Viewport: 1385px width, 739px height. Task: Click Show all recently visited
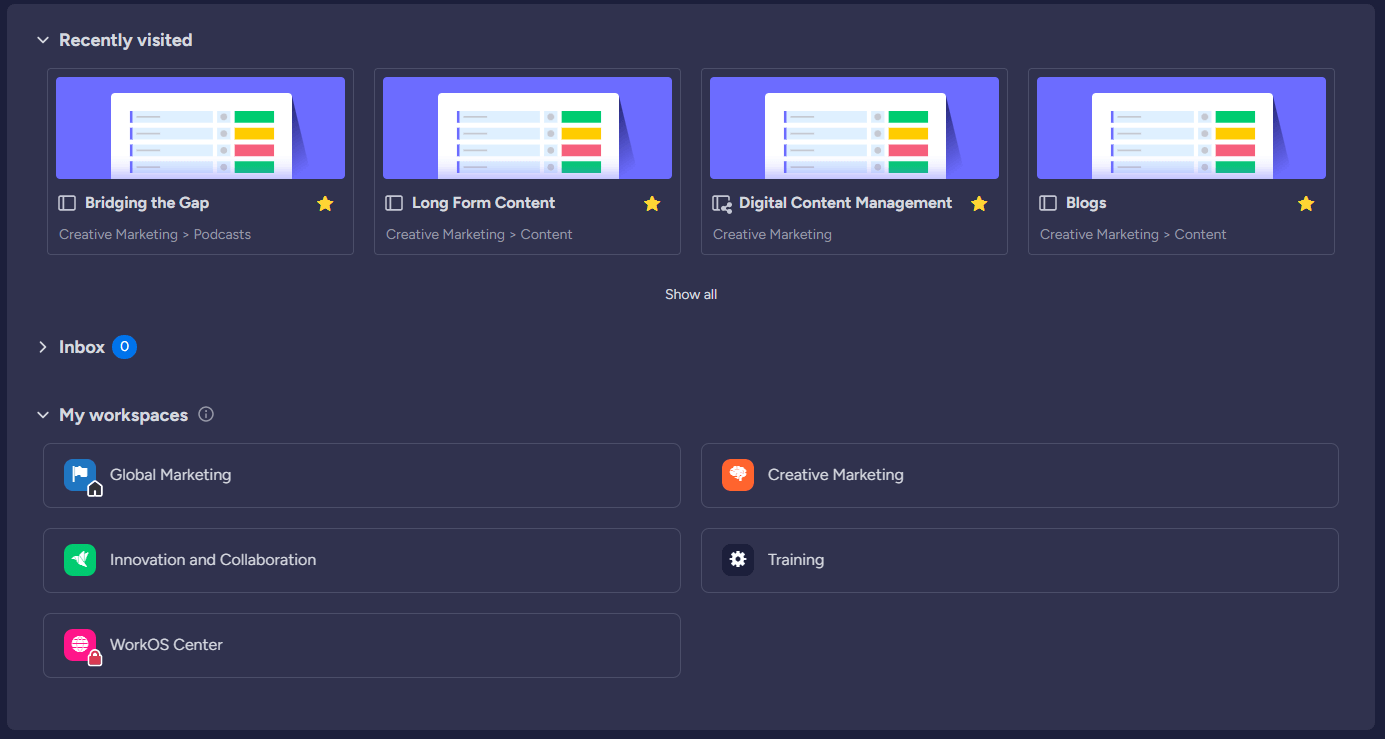(x=691, y=294)
